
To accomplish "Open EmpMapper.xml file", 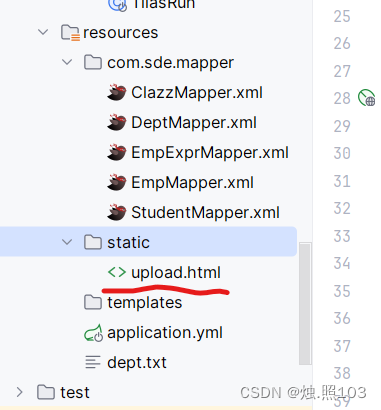I will [192, 183].
